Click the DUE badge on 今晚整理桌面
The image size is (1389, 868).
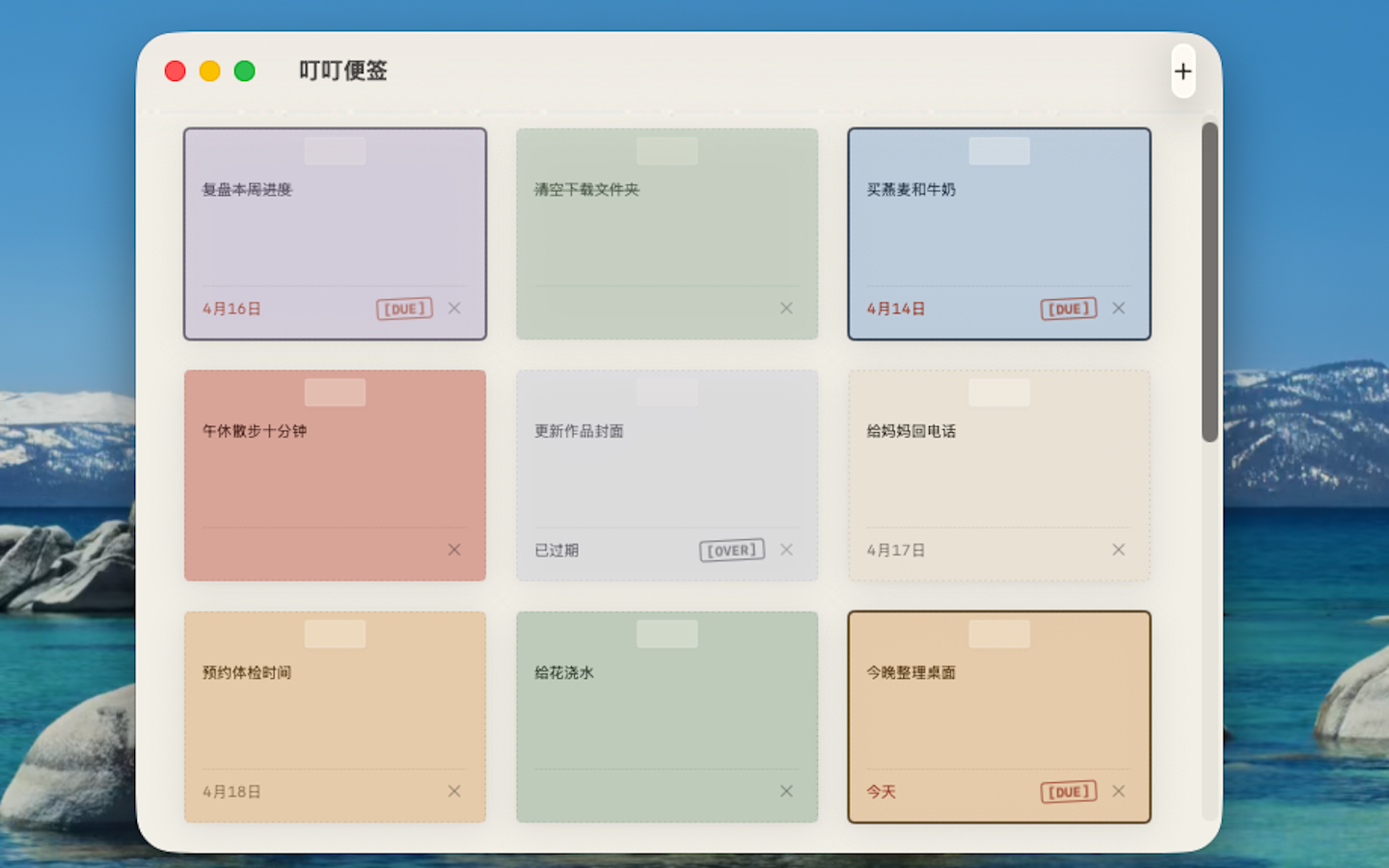[x=1067, y=791]
